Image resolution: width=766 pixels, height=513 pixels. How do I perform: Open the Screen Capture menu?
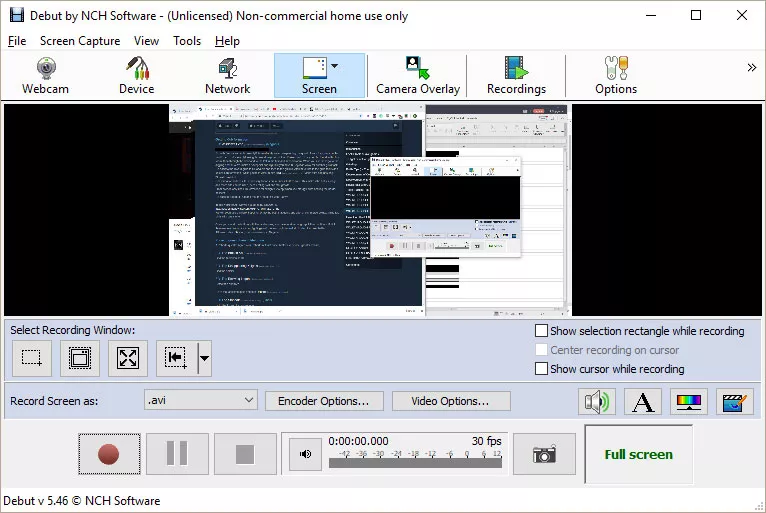(x=80, y=41)
